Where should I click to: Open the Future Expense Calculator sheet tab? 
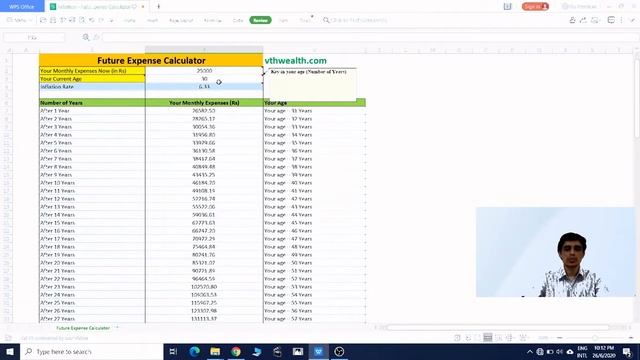click(83, 328)
